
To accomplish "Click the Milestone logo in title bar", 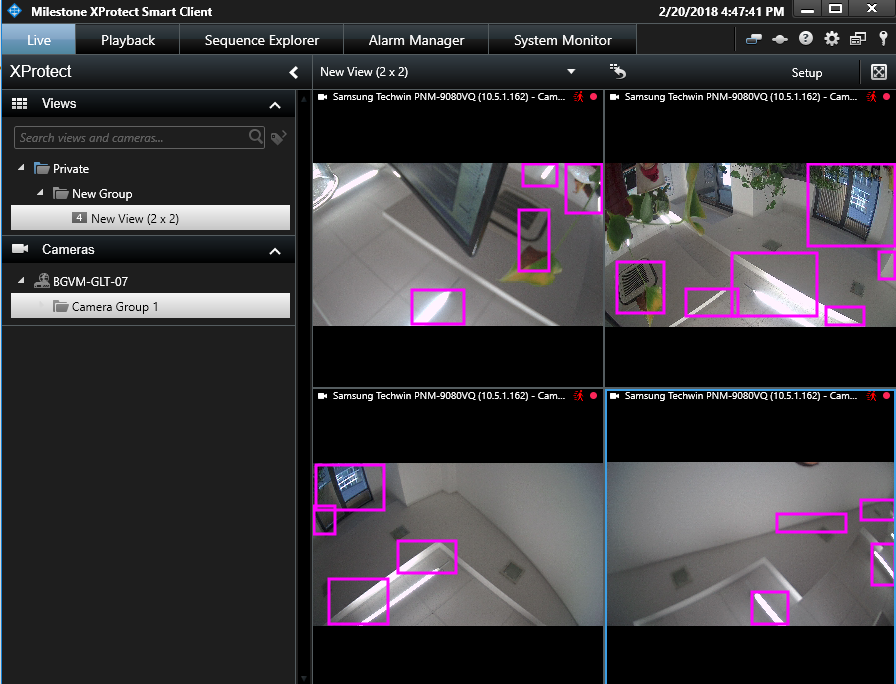I will [x=14, y=11].
